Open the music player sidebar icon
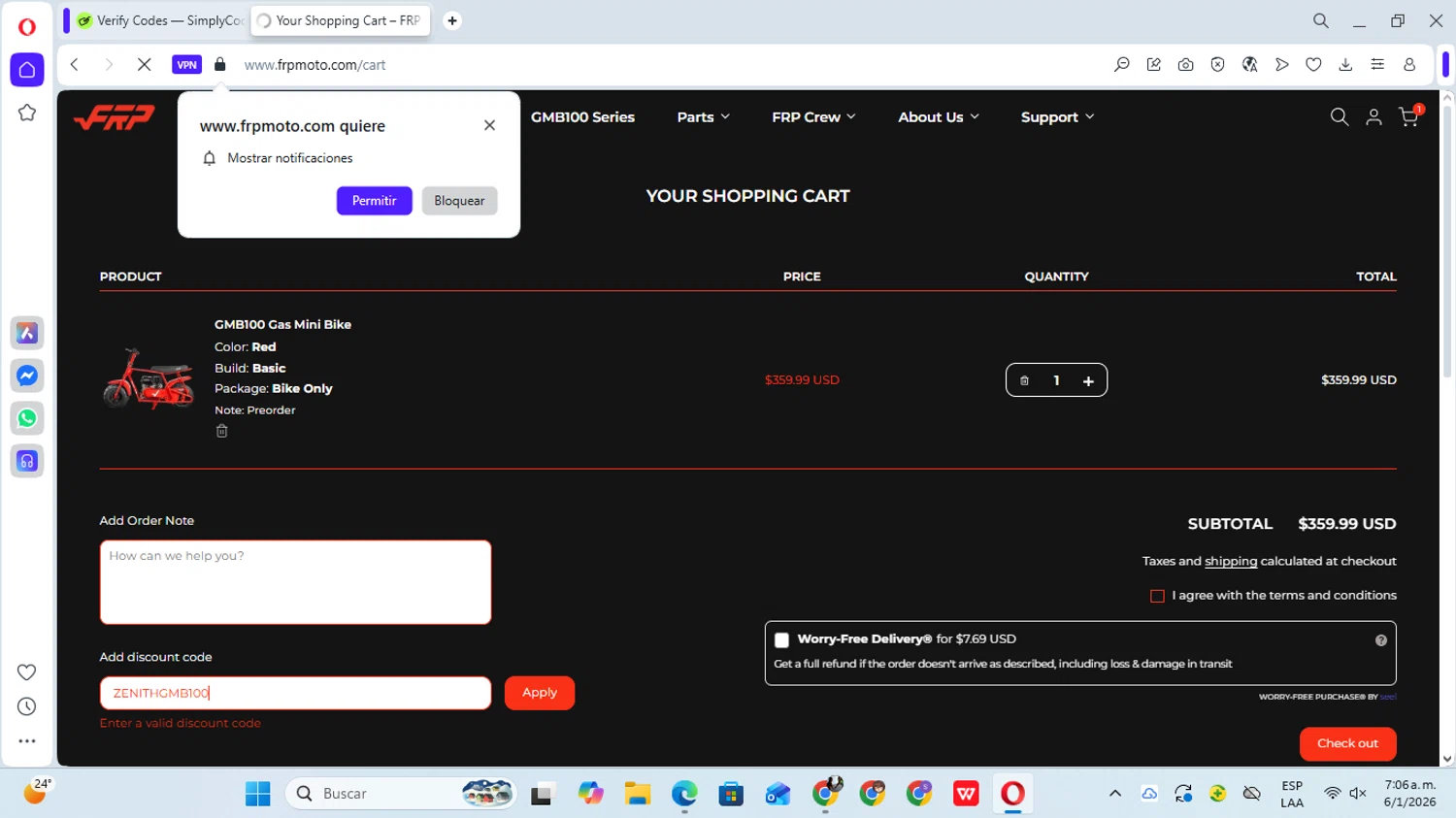Viewport: 1456px width, 818px height. 27,461
